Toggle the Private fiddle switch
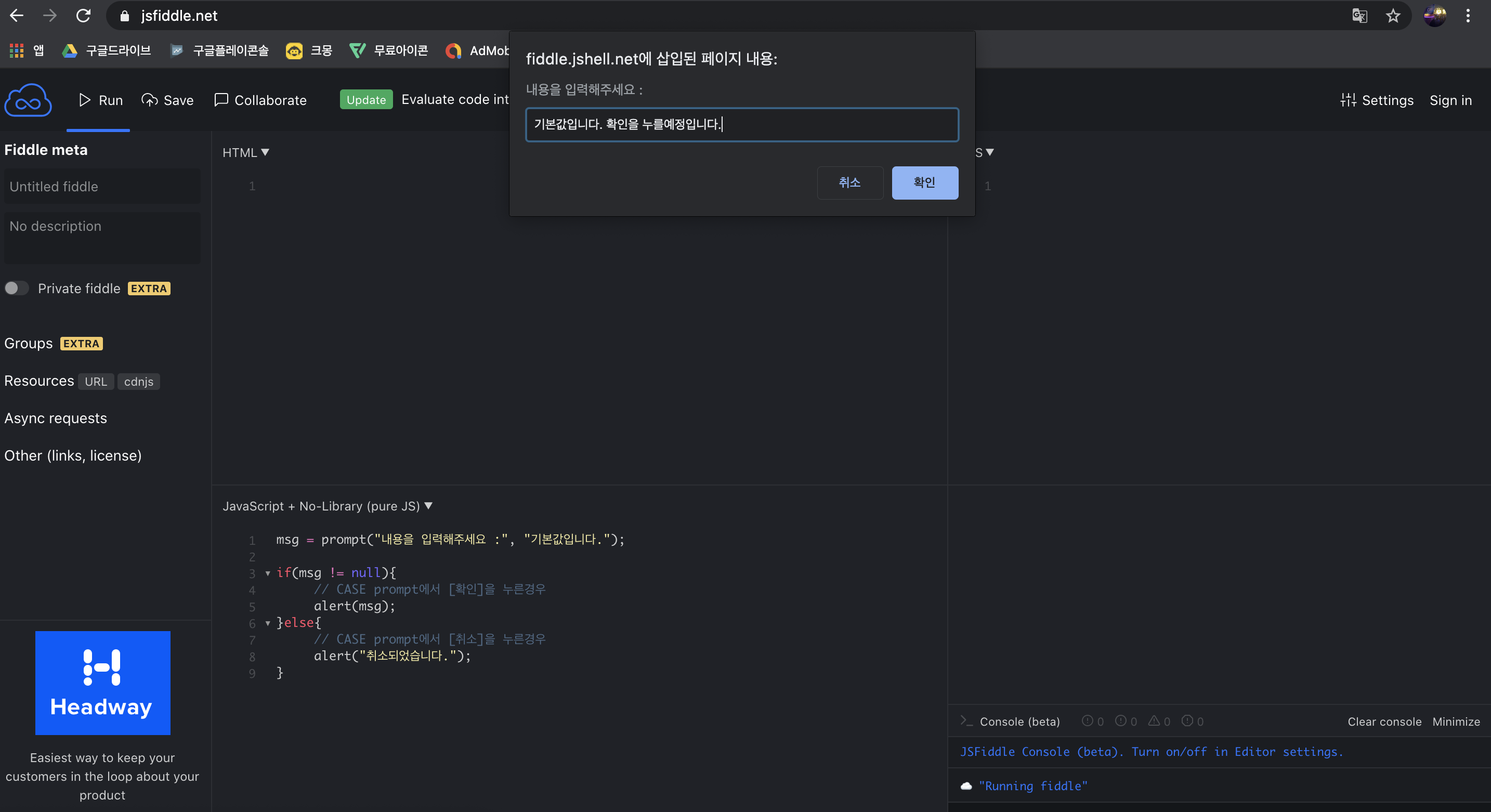The image size is (1491, 812). (16, 288)
